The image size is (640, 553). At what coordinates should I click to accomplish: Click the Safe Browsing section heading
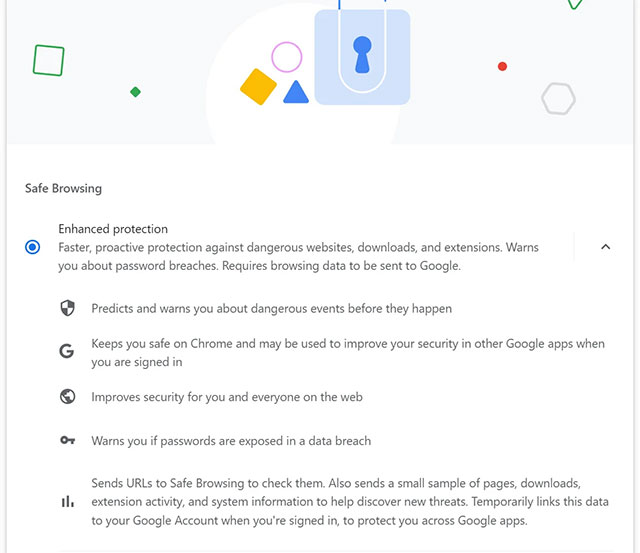[63, 188]
